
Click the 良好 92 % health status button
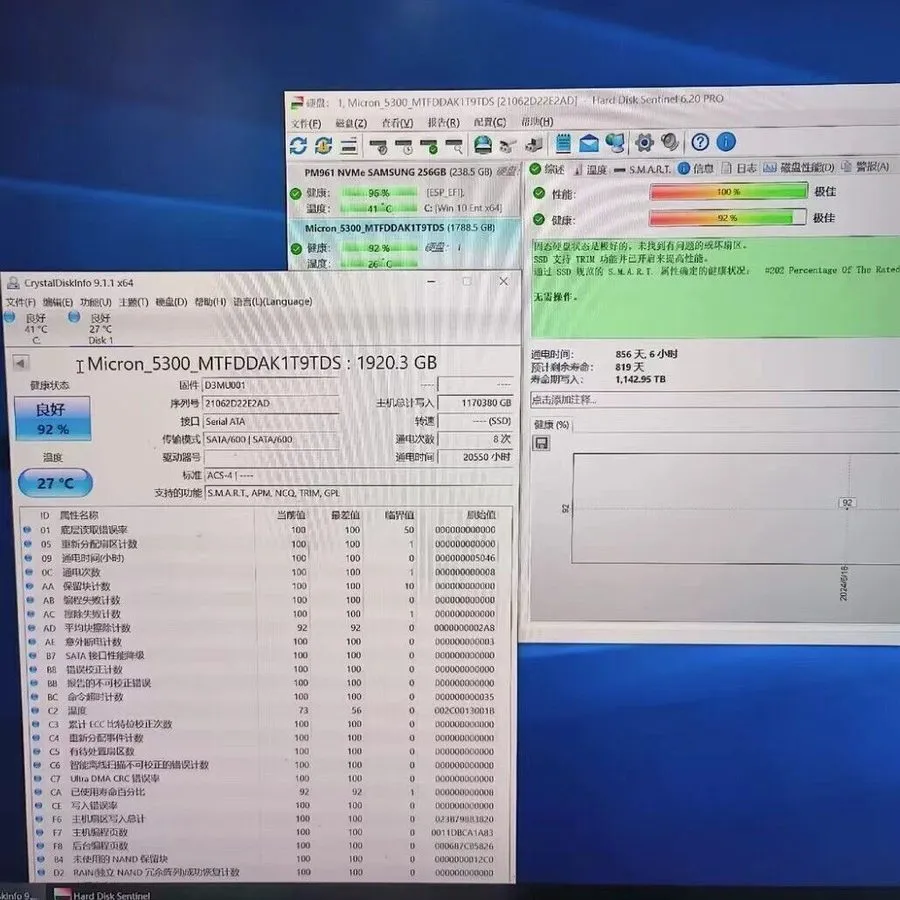52,418
